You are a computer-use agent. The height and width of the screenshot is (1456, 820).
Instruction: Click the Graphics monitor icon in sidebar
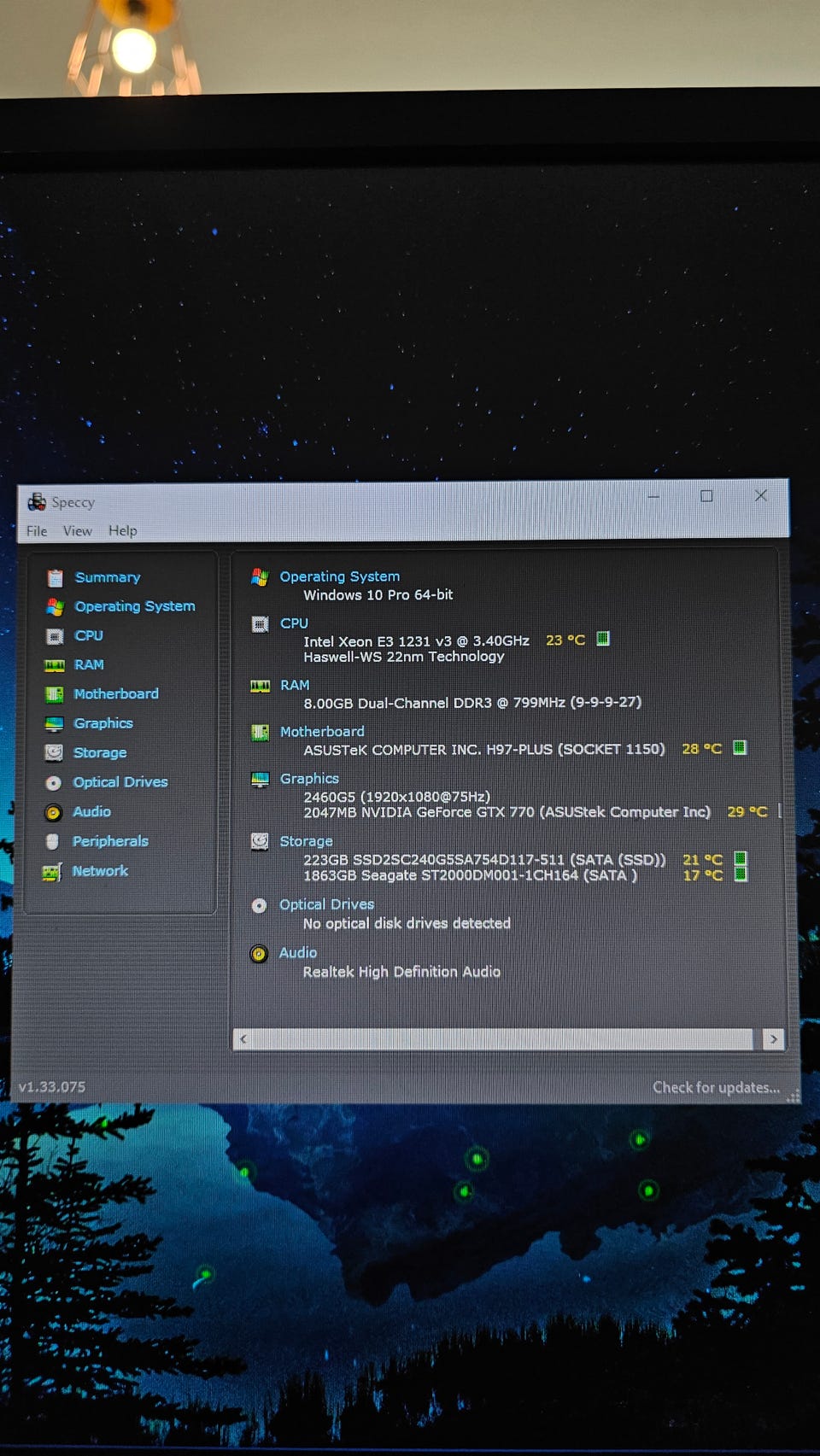[54, 723]
